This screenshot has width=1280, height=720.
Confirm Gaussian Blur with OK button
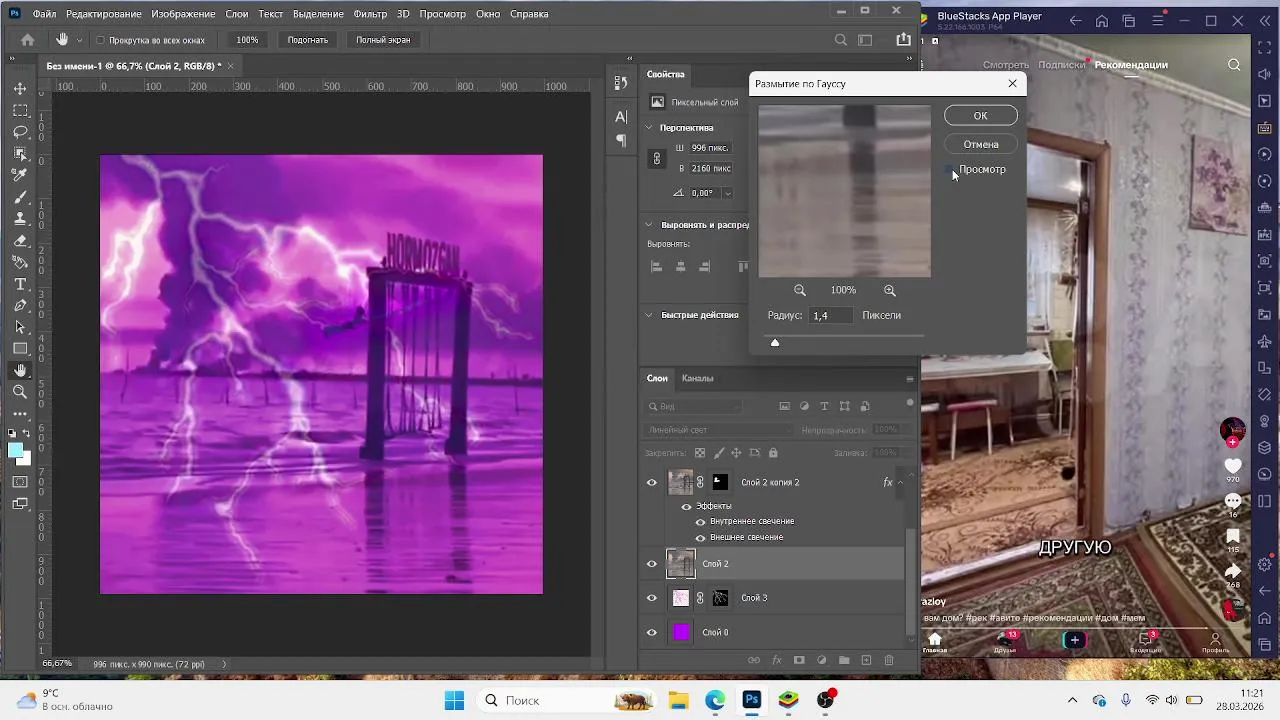click(980, 115)
